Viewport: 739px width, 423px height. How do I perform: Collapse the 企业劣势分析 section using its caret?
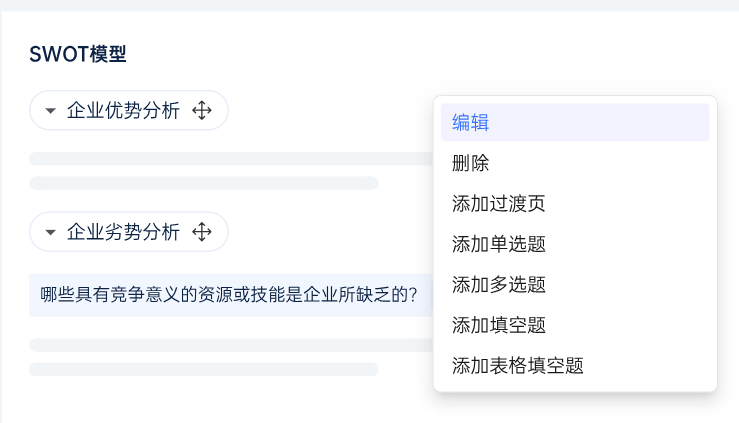coord(51,233)
